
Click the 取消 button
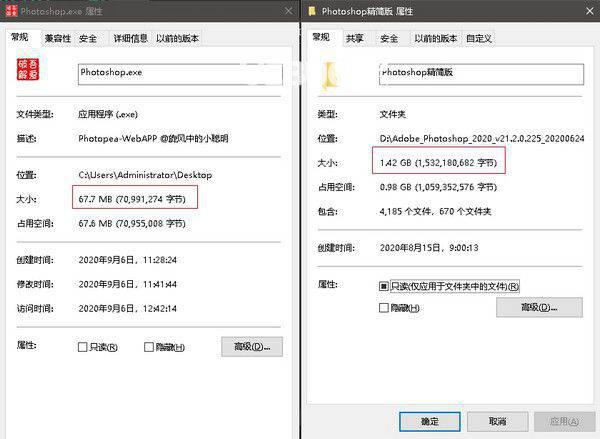coord(497,421)
